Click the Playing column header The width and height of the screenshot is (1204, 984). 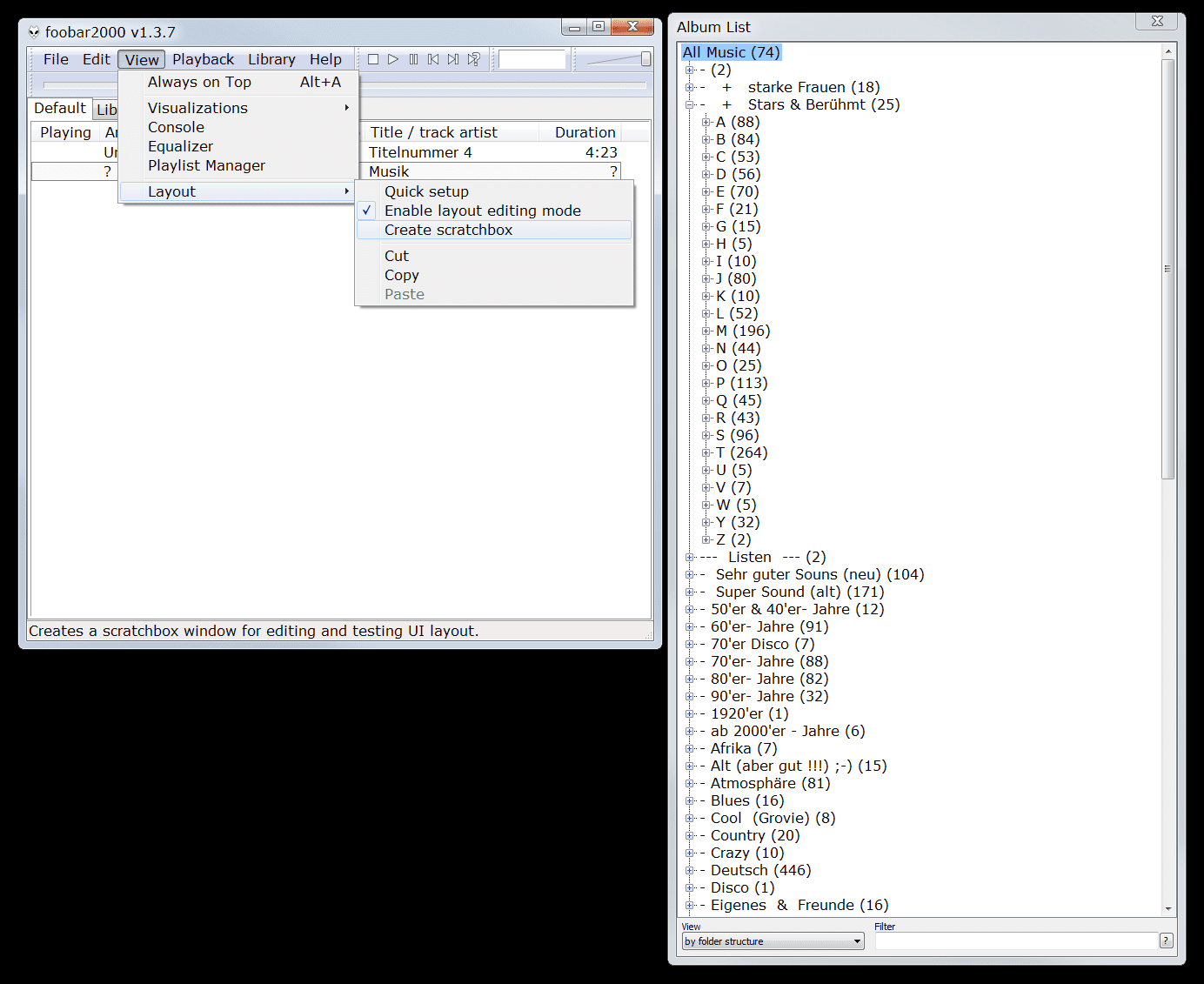[x=65, y=132]
